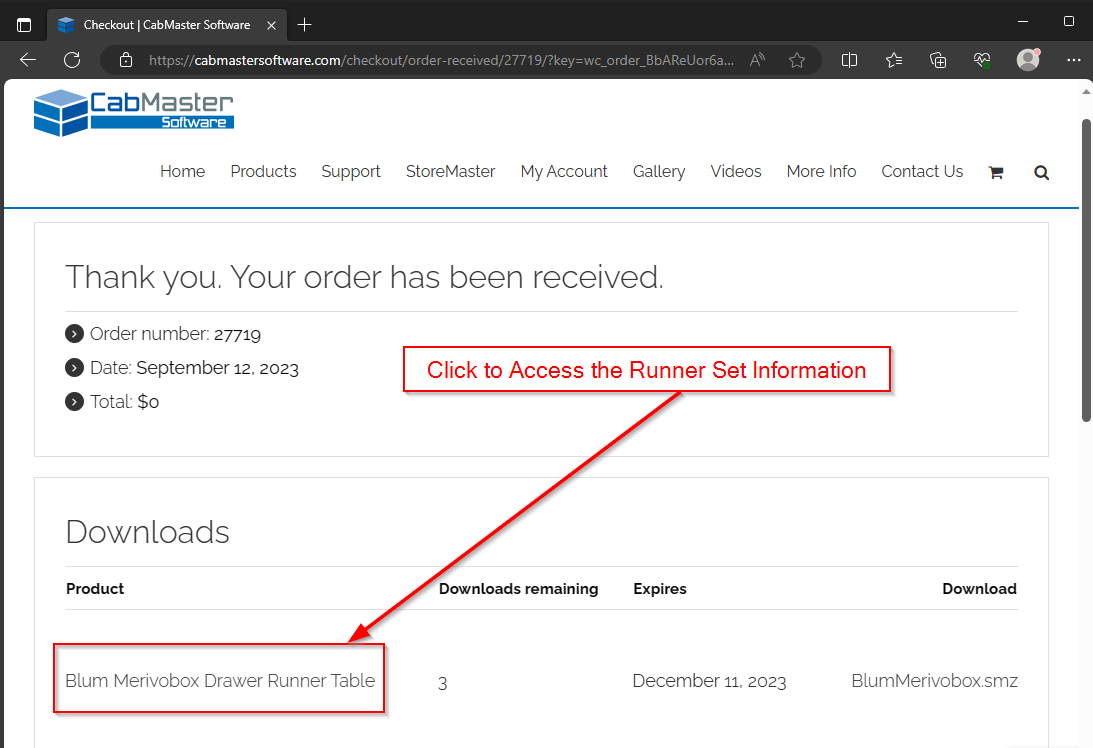
Task: Click the page vertical scrollbar
Action: click(1086, 270)
